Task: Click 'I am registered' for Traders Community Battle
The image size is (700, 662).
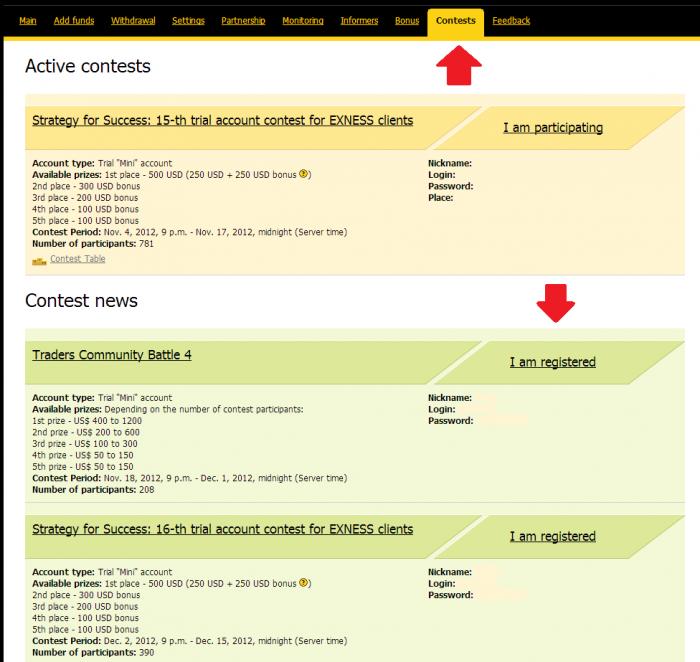Action: (x=553, y=362)
